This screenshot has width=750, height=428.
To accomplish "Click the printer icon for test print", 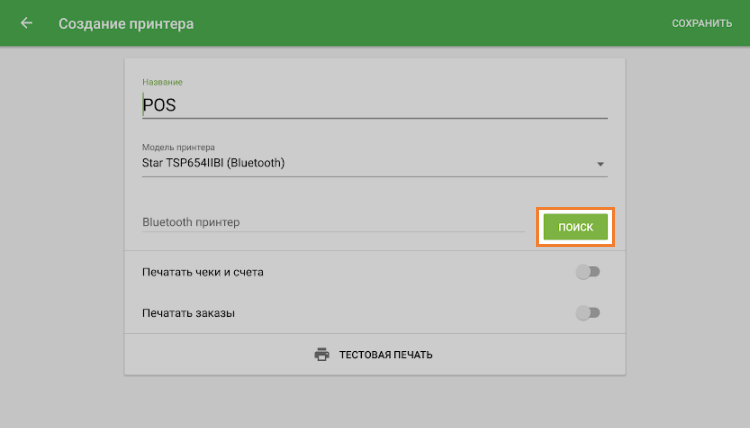I will (x=322, y=355).
